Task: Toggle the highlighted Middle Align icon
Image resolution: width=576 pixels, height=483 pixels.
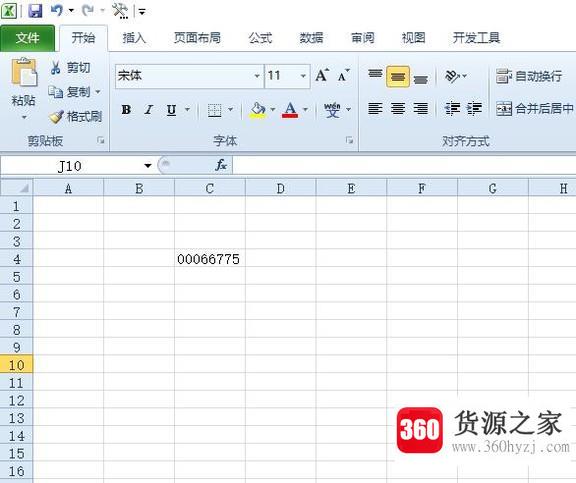Action: point(398,76)
